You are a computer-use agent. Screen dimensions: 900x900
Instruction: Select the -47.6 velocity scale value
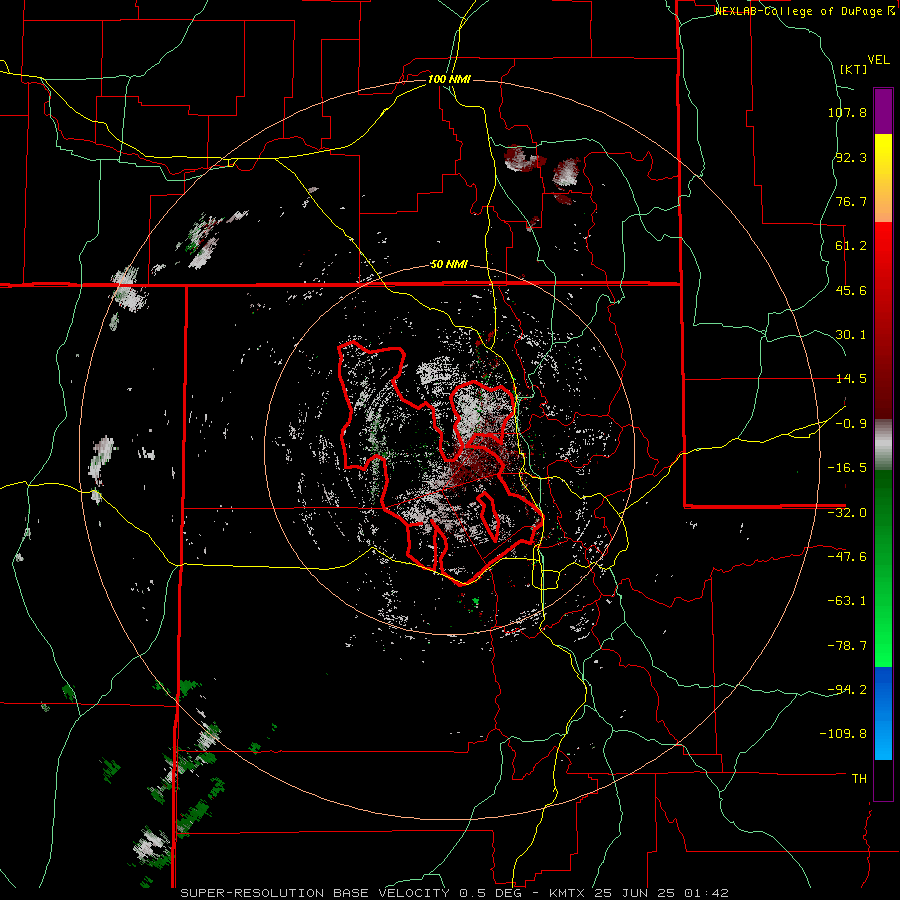click(847, 557)
